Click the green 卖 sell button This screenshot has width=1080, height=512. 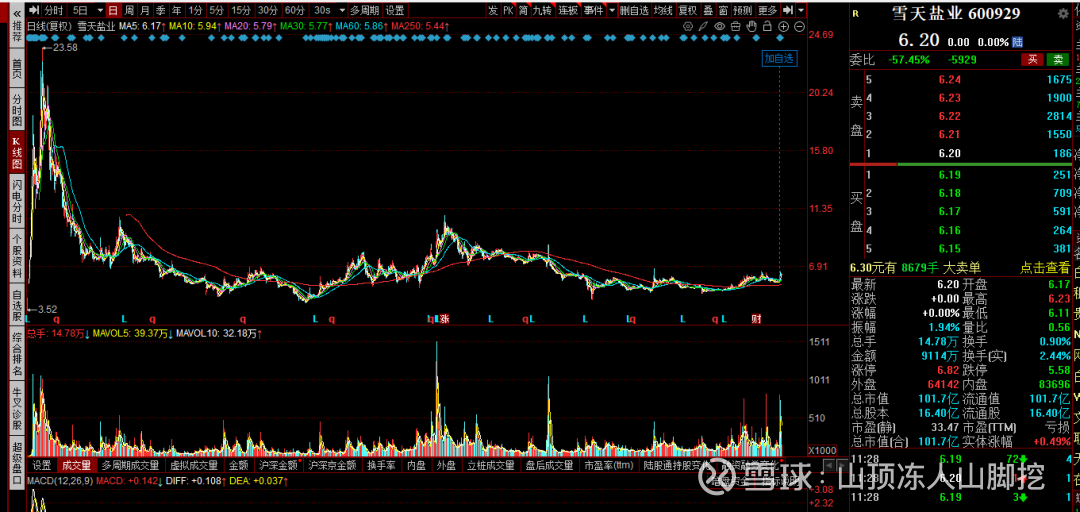point(1057,59)
